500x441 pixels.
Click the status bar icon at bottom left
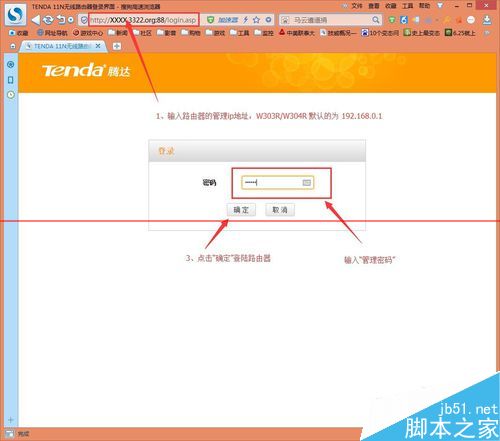10,434
